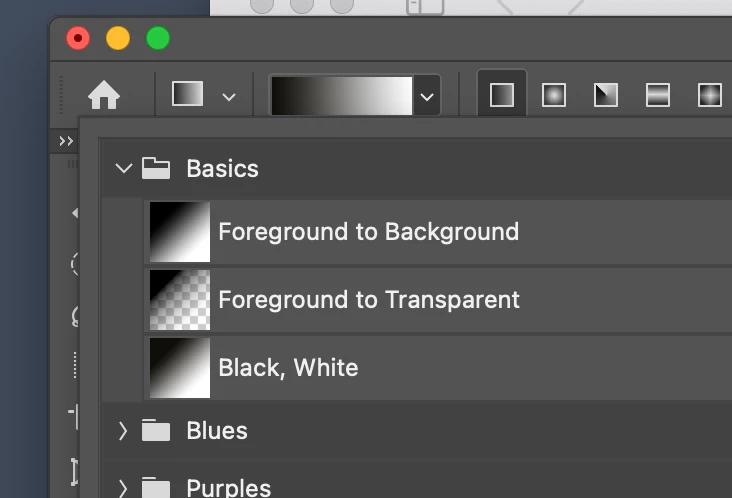The height and width of the screenshot is (498, 732).
Task: Open the gradient picker dropdown arrow
Action: coord(427,97)
